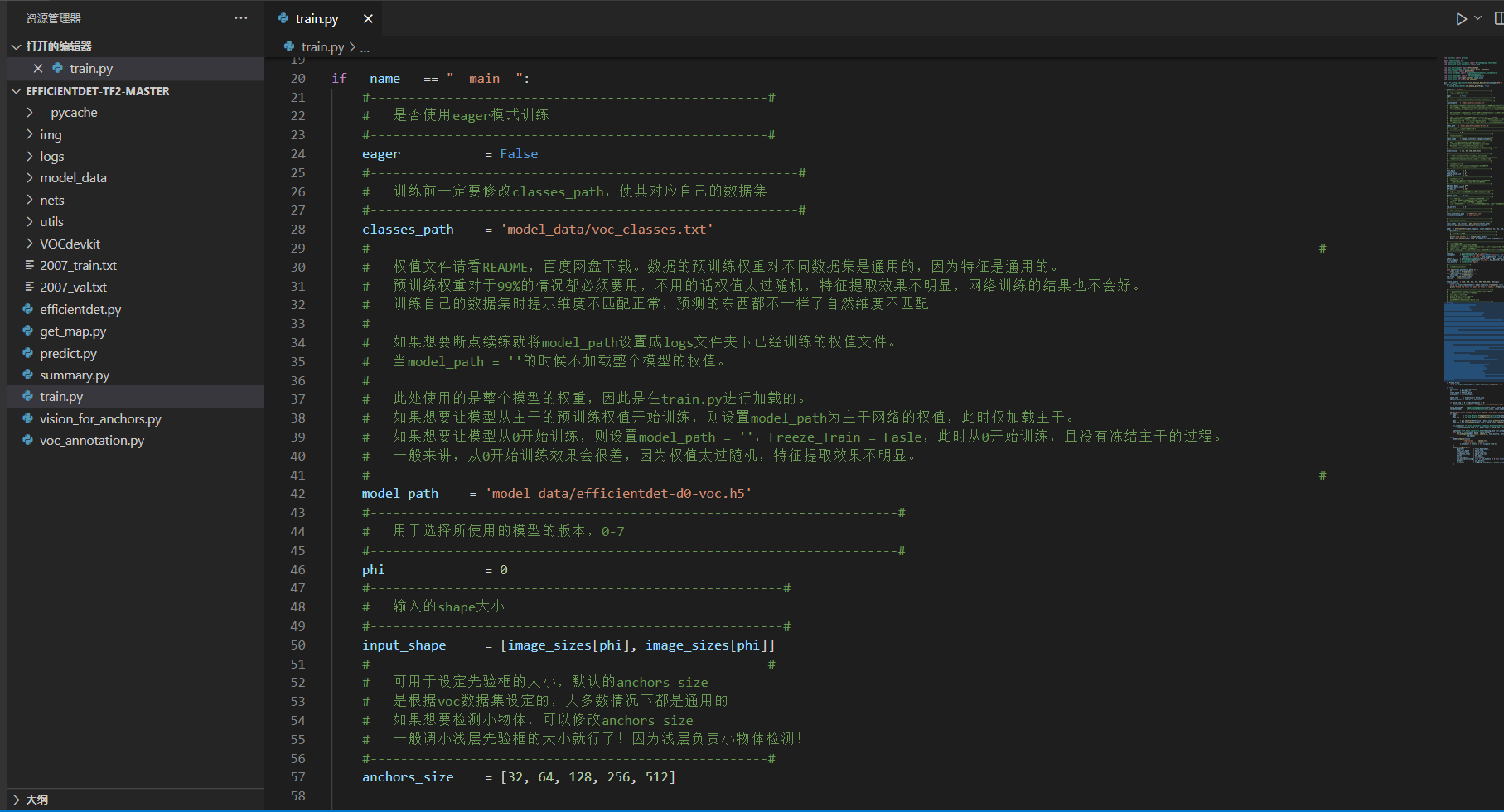This screenshot has width=1504, height=812.
Task: Expand the 大纲 panel at the bottom
Action: (15, 800)
